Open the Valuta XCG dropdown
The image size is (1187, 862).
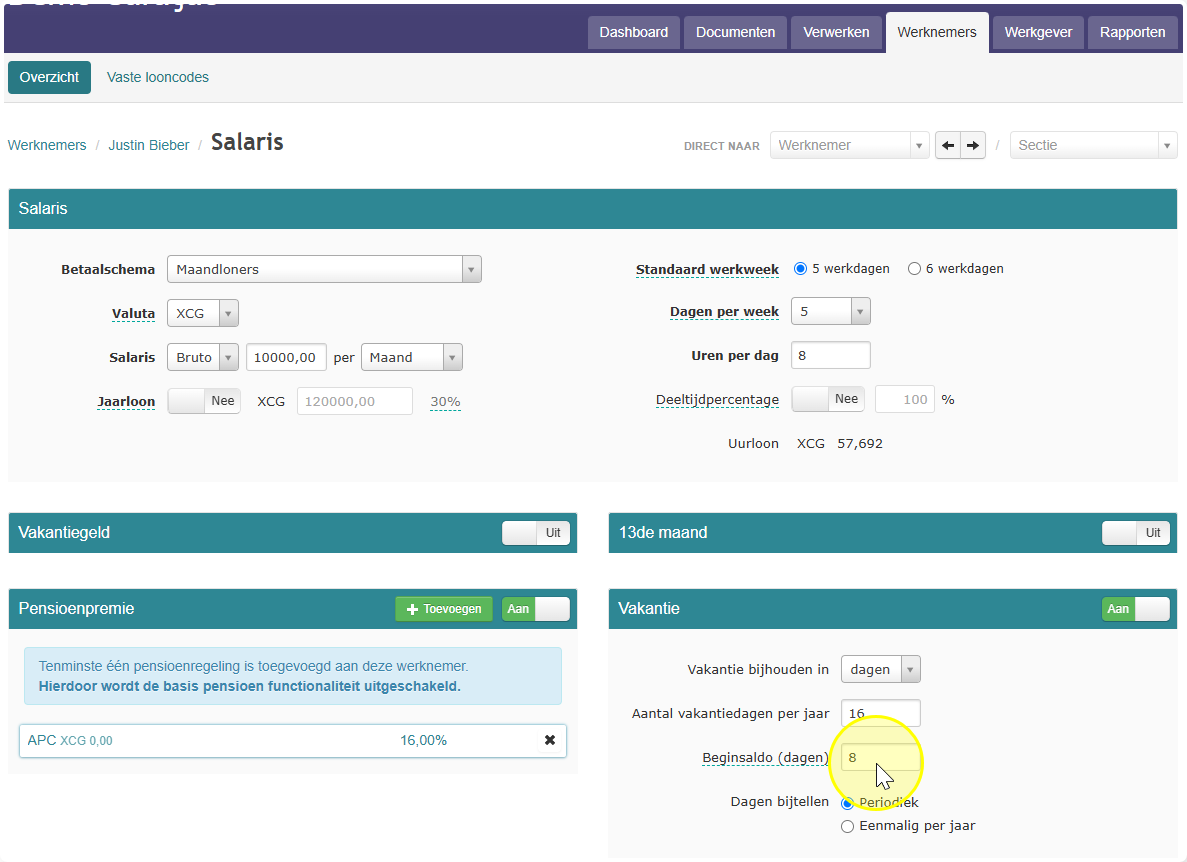tap(203, 313)
